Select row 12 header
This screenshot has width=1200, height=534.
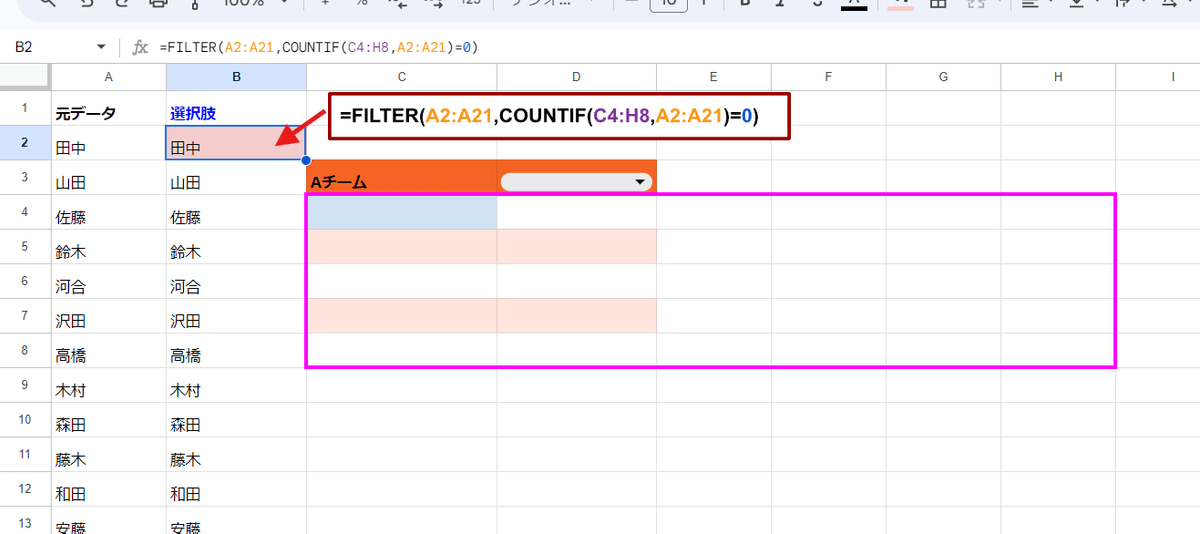[x=26, y=489]
